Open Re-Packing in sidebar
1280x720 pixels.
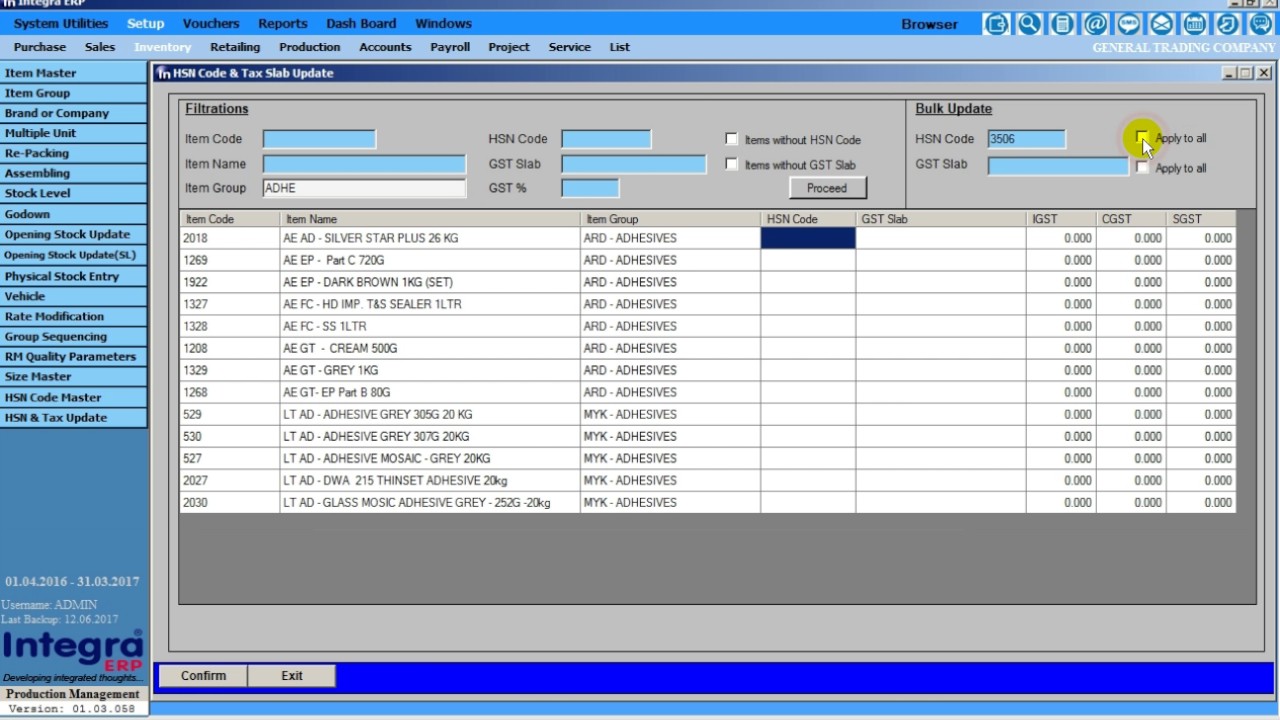(74, 153)
